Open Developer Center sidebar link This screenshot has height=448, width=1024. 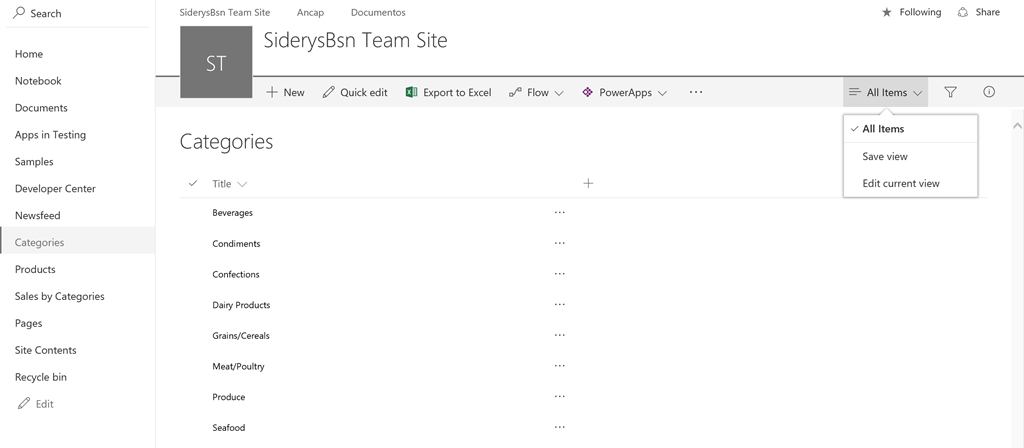pos(55,188)
